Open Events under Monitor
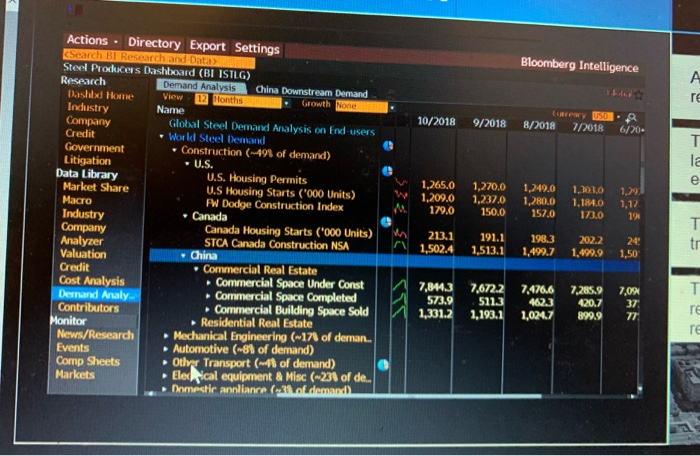 point(72,347)
